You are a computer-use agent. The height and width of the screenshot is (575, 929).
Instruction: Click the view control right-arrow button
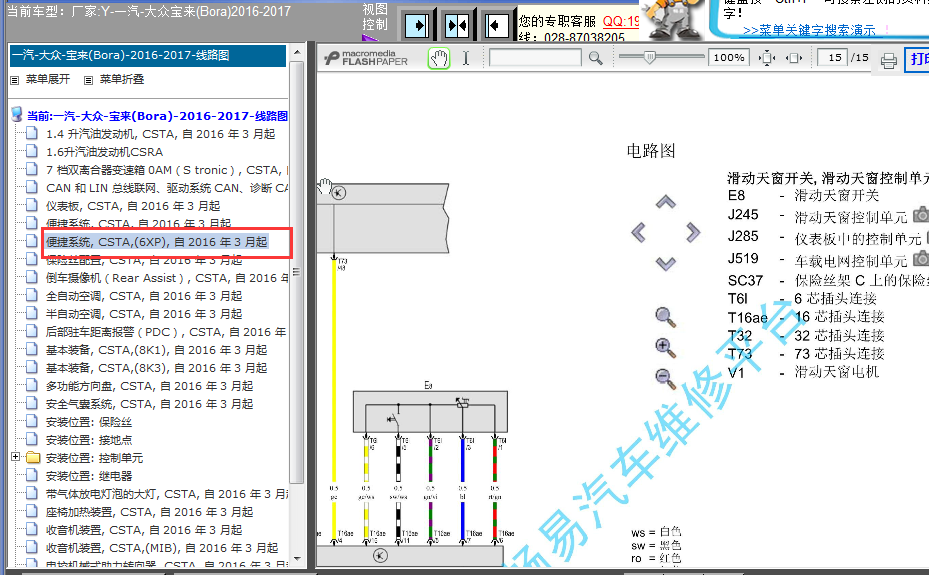(418, 25)
